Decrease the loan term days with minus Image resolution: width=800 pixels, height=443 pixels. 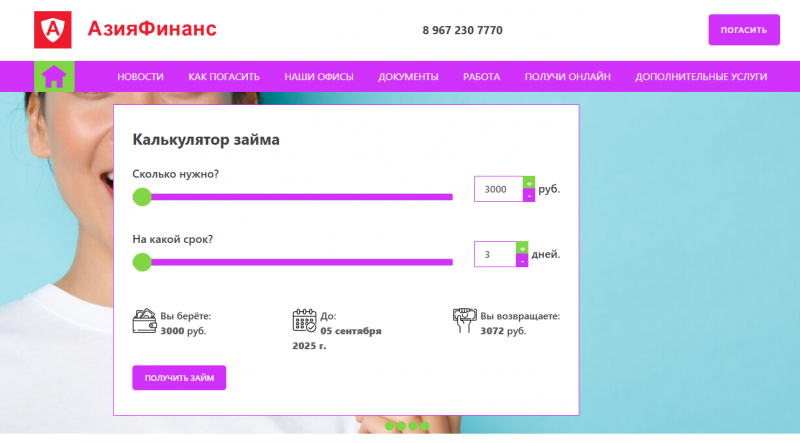(521, 261)
